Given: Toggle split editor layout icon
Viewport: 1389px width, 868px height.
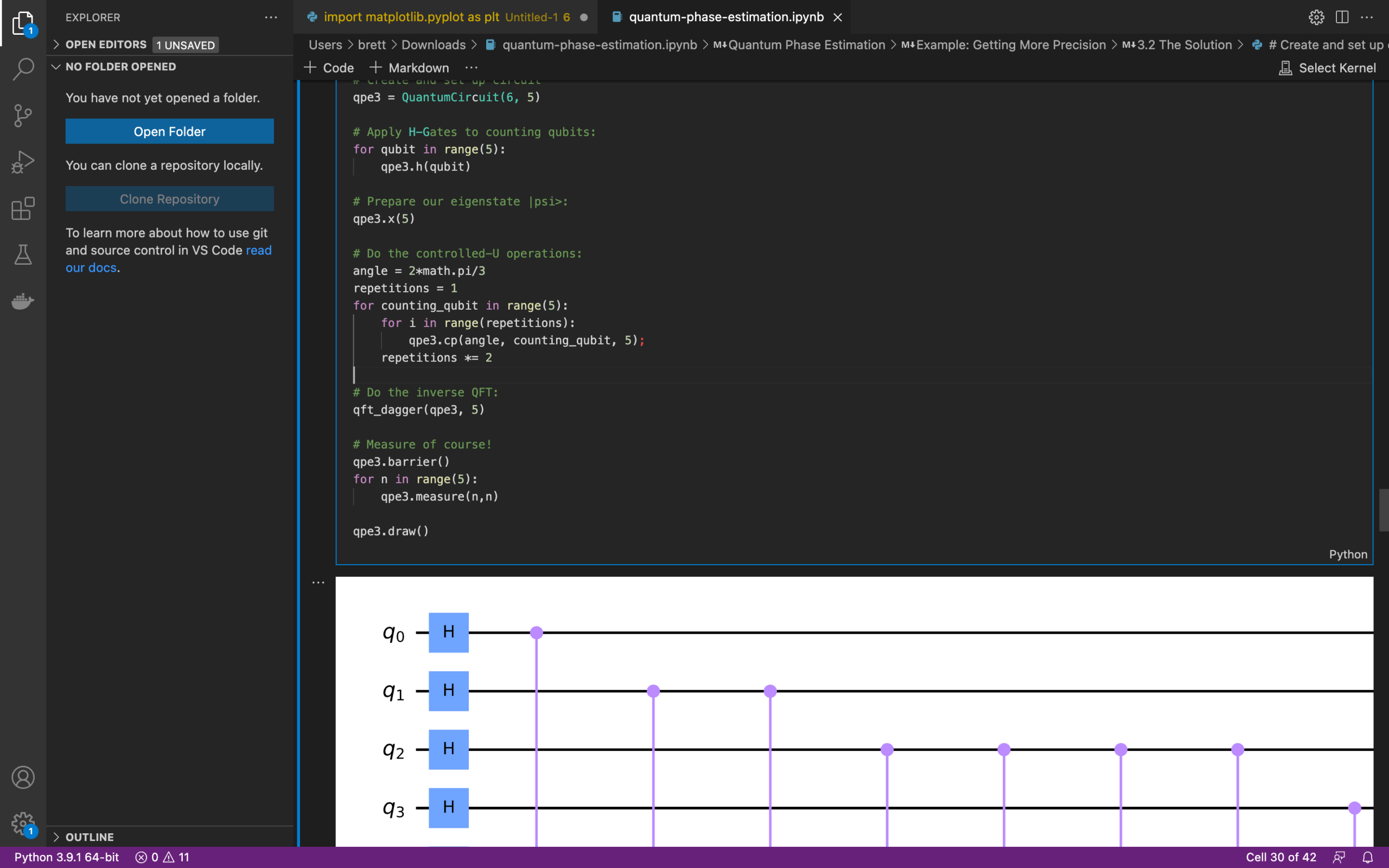Looking at the screenshot, I should 1342,17.
